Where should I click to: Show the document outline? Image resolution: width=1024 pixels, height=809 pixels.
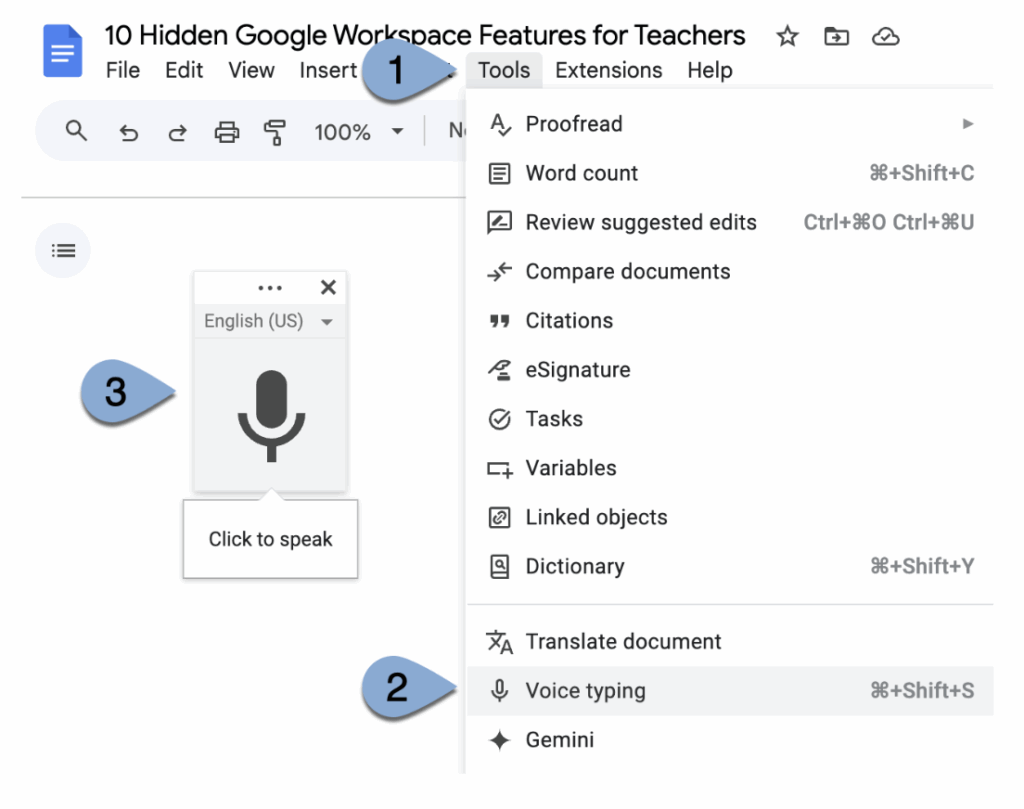tap(63, 250)
